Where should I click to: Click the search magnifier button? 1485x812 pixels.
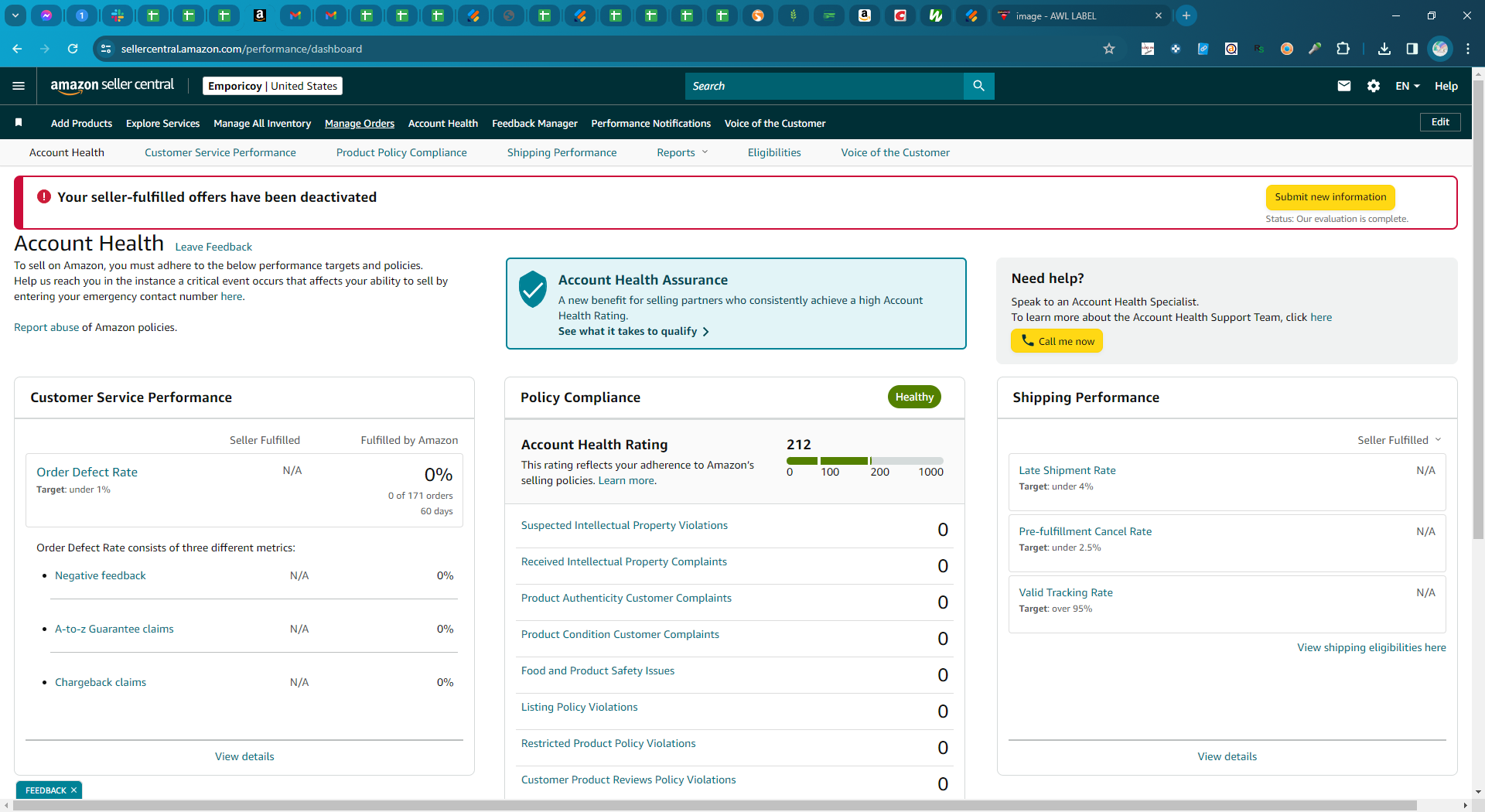tap(978, 86)
